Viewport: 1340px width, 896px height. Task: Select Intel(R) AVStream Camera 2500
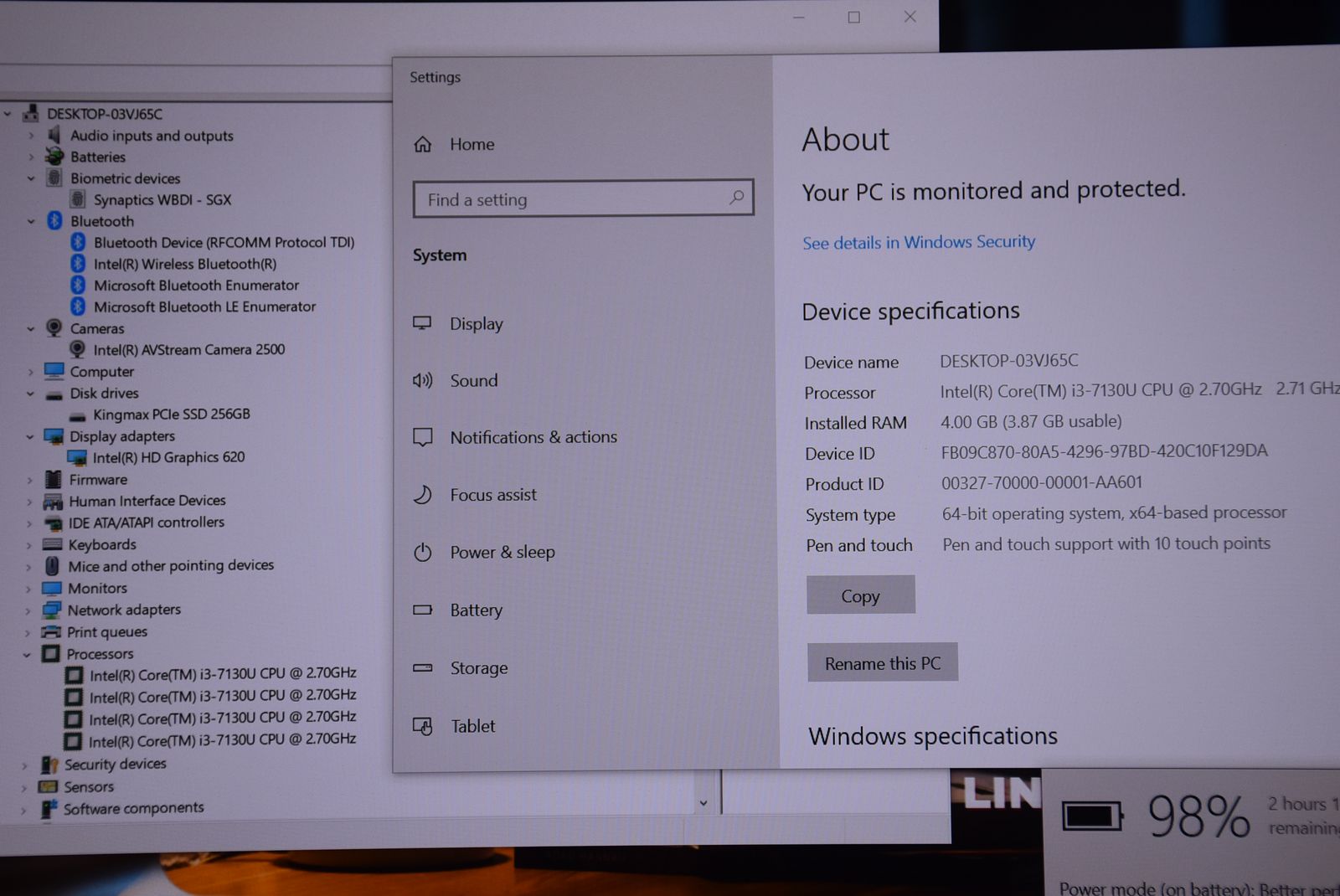[188, 349]
